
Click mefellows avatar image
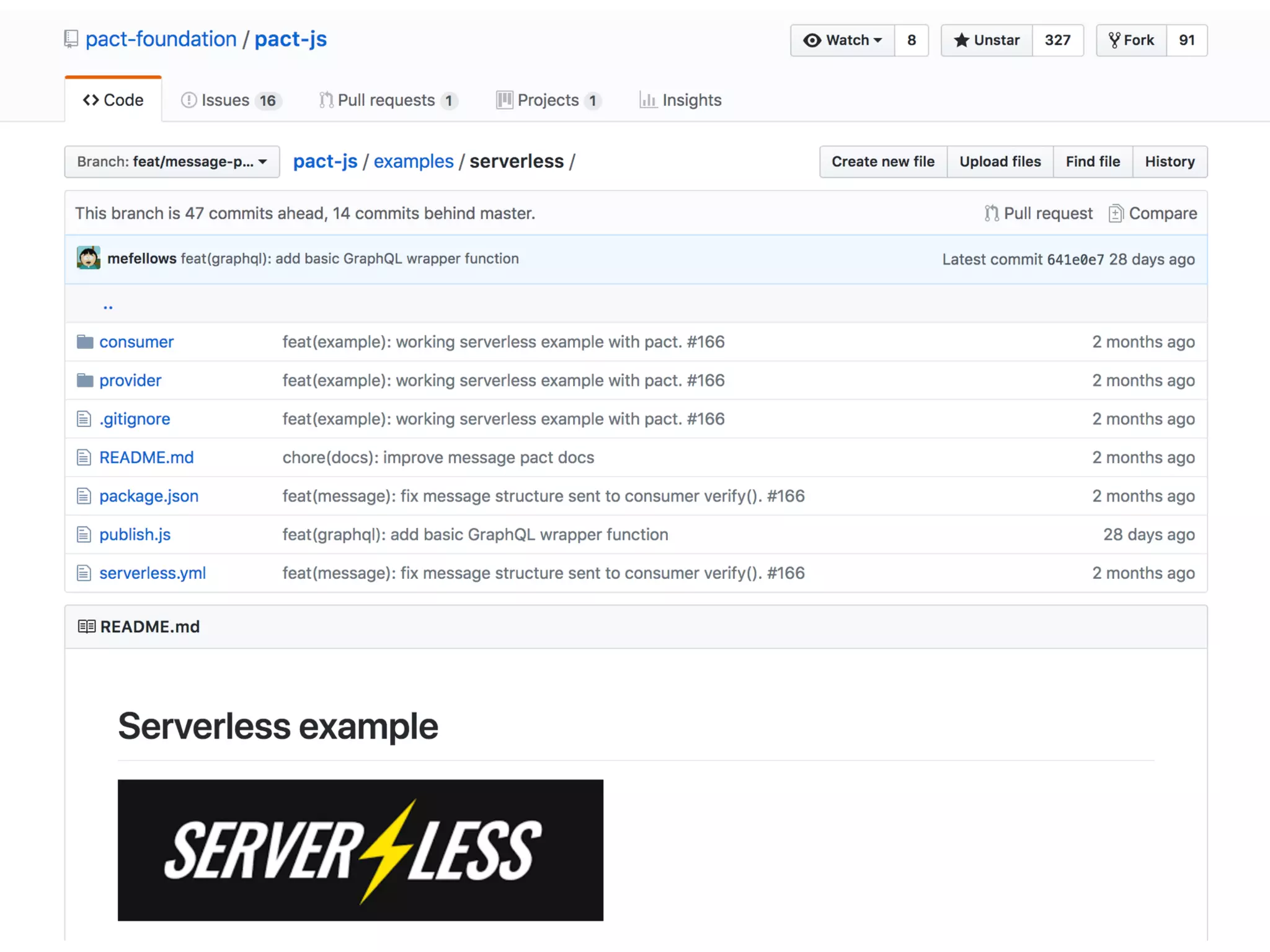click(x=89, y=258)
